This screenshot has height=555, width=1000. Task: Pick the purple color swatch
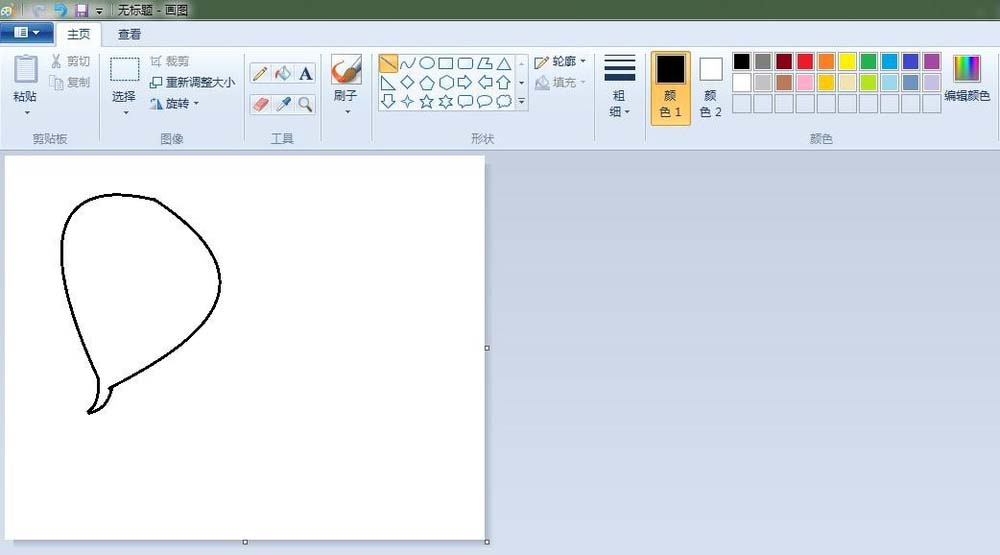932,61
